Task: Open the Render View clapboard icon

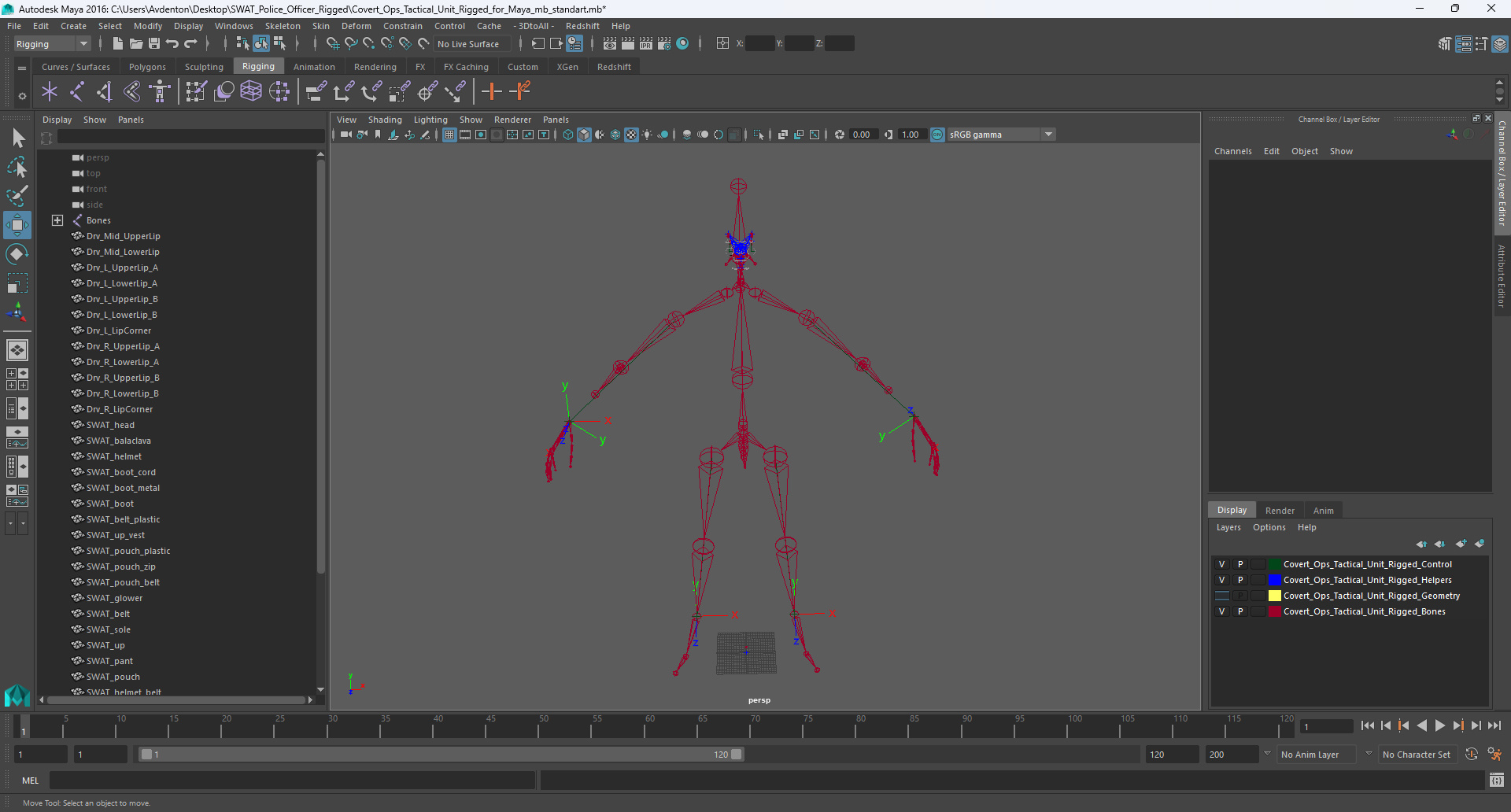Action: click(610, 44)
